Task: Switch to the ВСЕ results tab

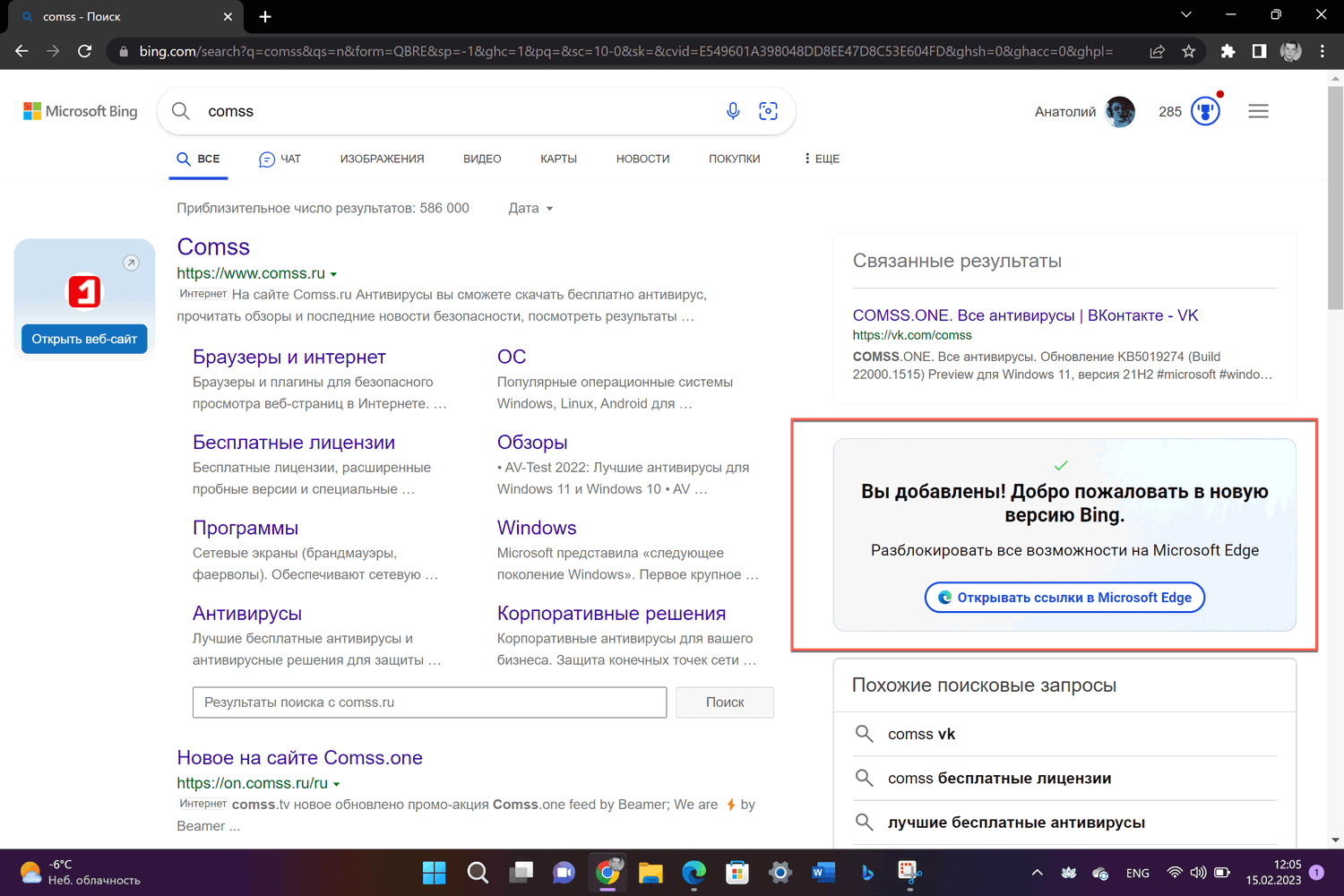Action: coord(198,159)
